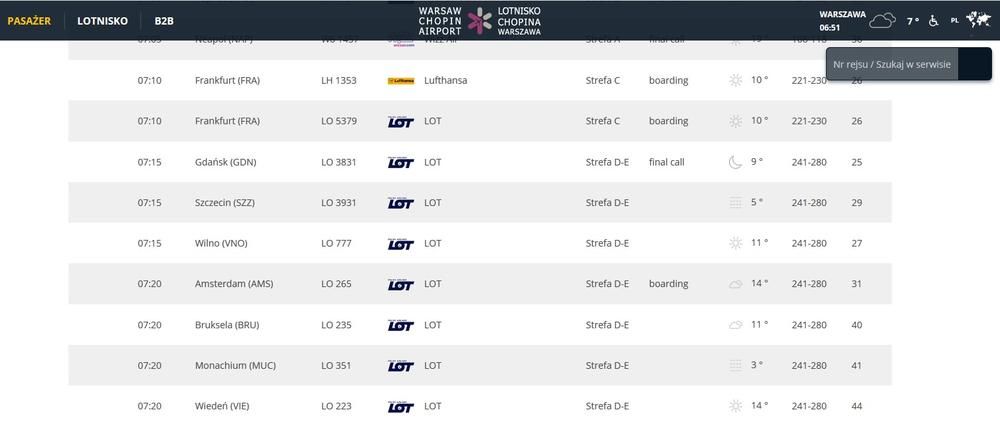1000x424 pixels.
Task: Click LOT logo in the Monachium row
Action: coord(400,366)
